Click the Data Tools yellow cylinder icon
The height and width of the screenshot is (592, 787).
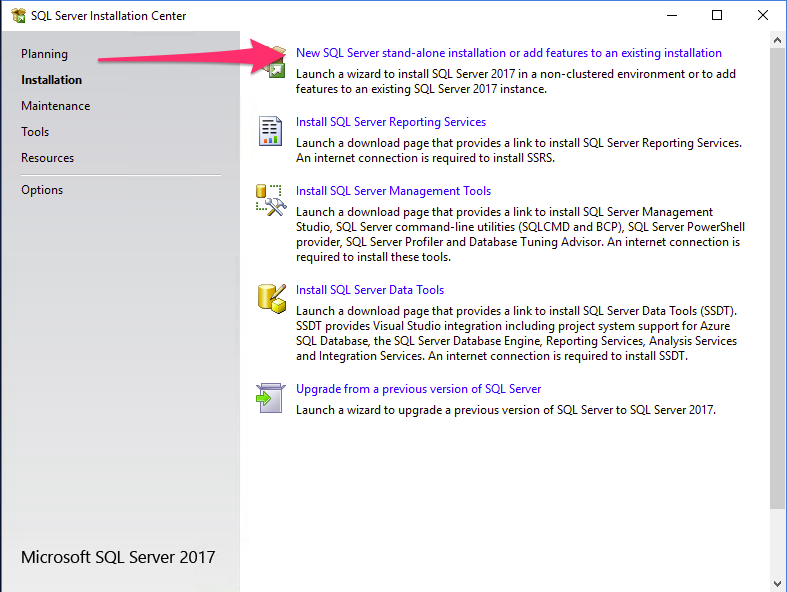point(272,299)
